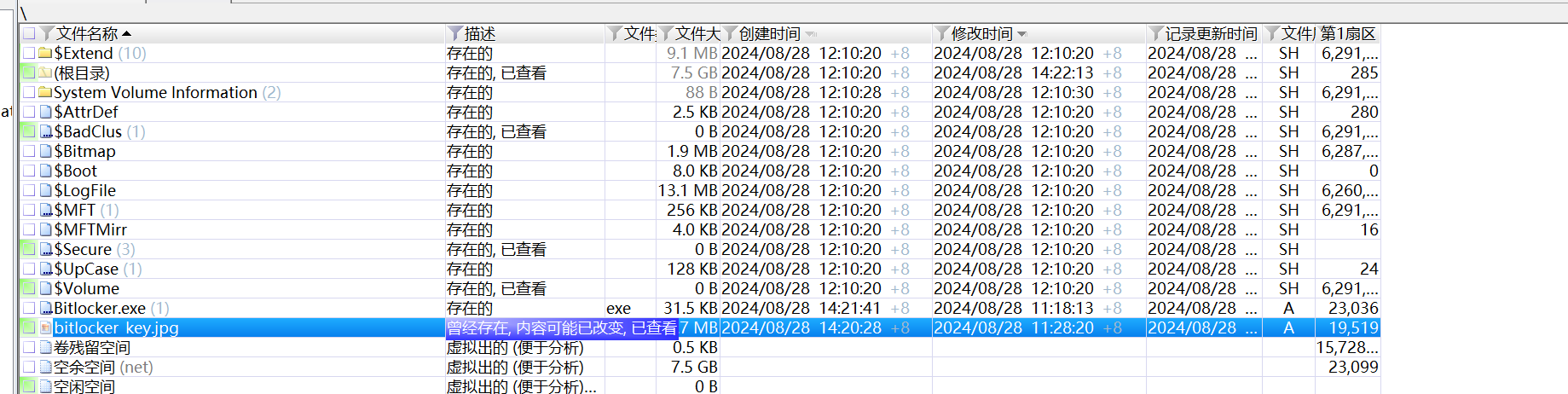
Task: Click the file icon of $MFT
Action: (x=46, y=210)
